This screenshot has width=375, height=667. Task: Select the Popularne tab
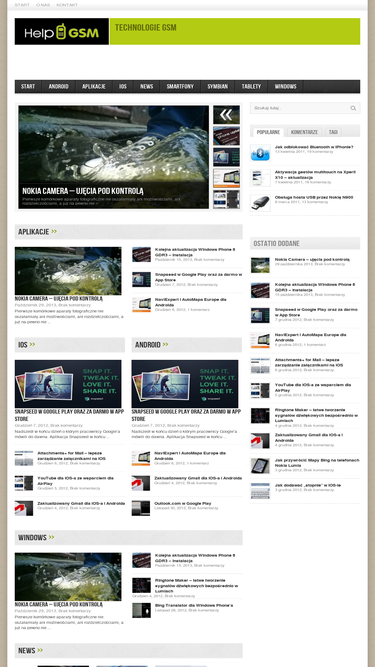click(268, 132)
